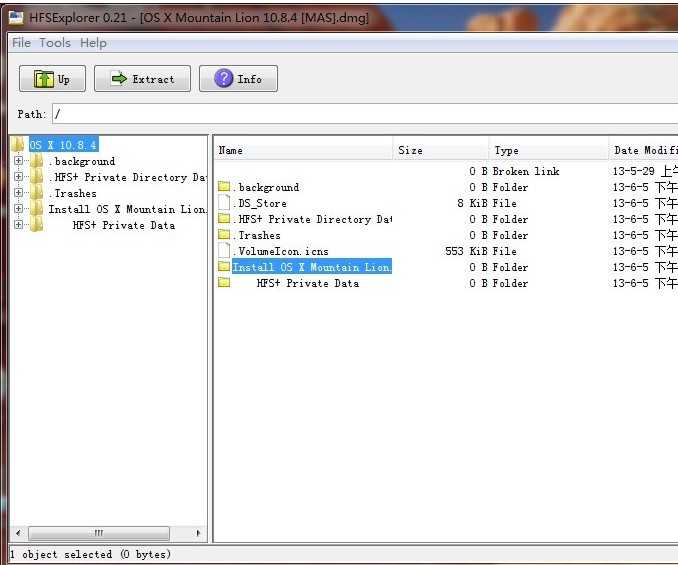Click the HFSExplorer title bar icon
Screen dimensions: 678x565
point(16,17)
